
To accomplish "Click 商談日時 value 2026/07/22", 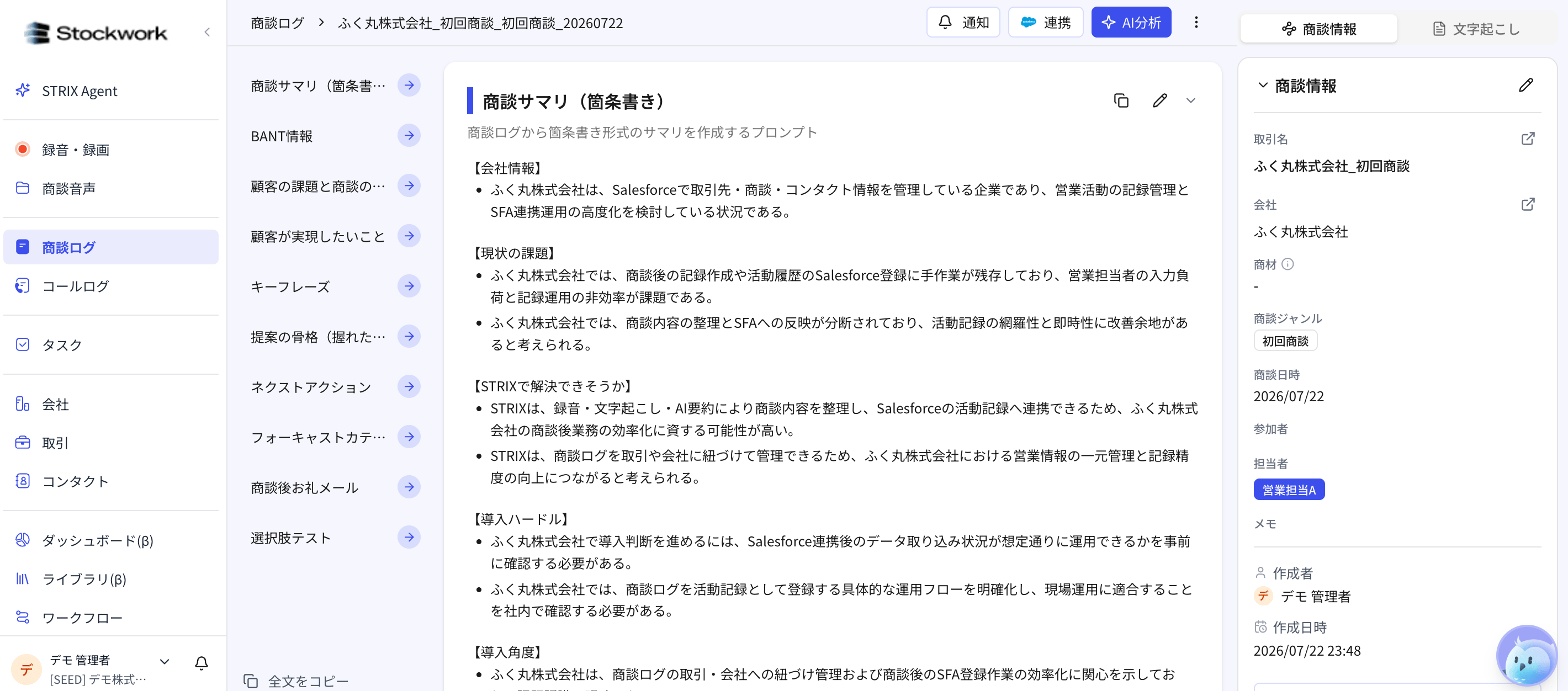I will (x=1288, y=397).
